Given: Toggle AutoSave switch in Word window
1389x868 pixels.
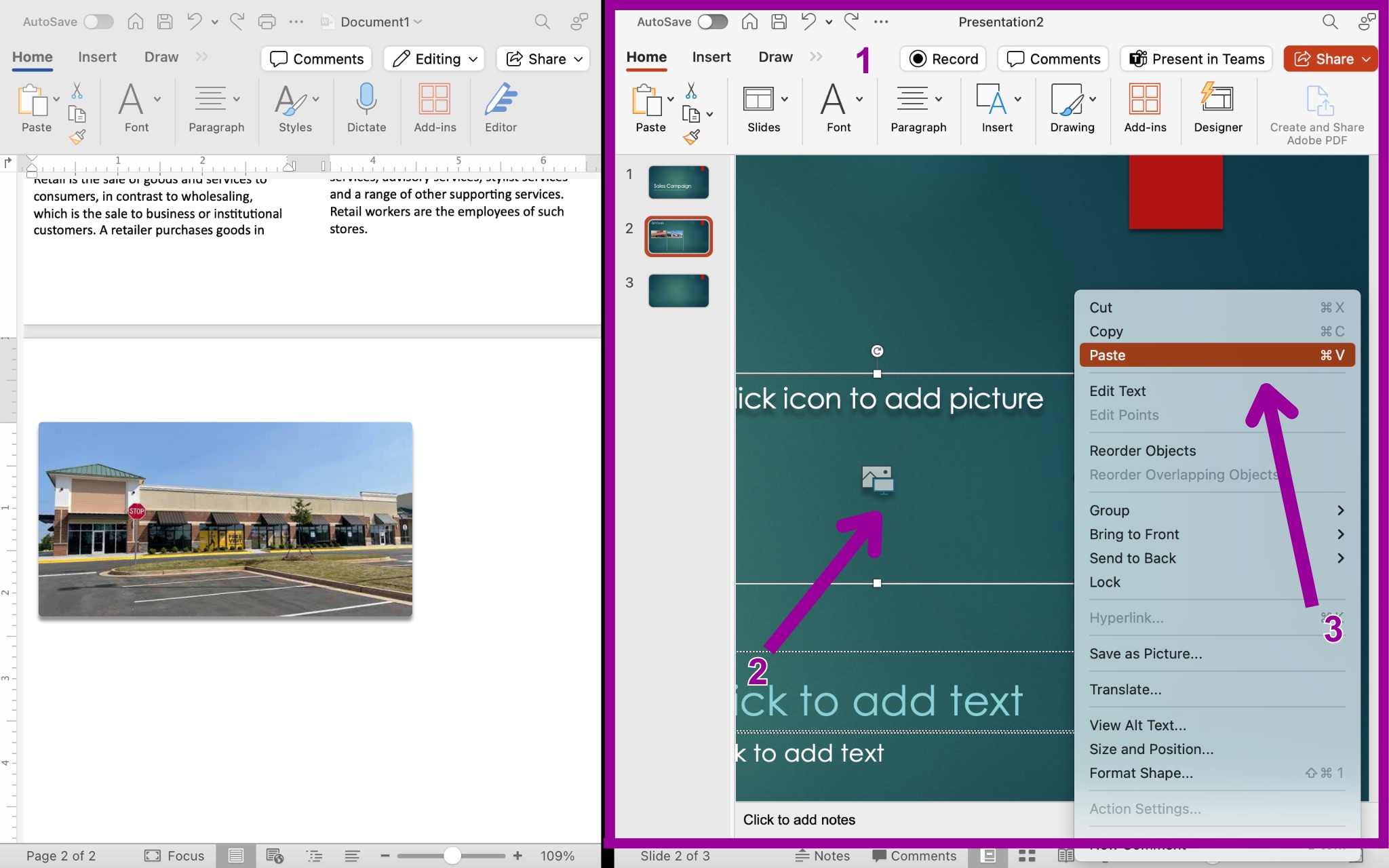Looking at the screenshot, I should tap(98, 22).
